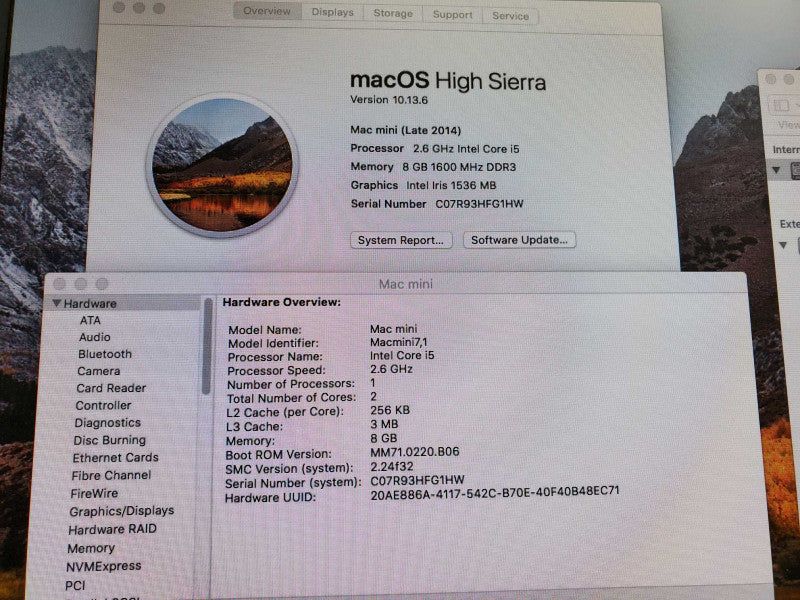Click the System Report button
Image resolution: width=800 pixels, height=600 pixels.
(401, 240)
